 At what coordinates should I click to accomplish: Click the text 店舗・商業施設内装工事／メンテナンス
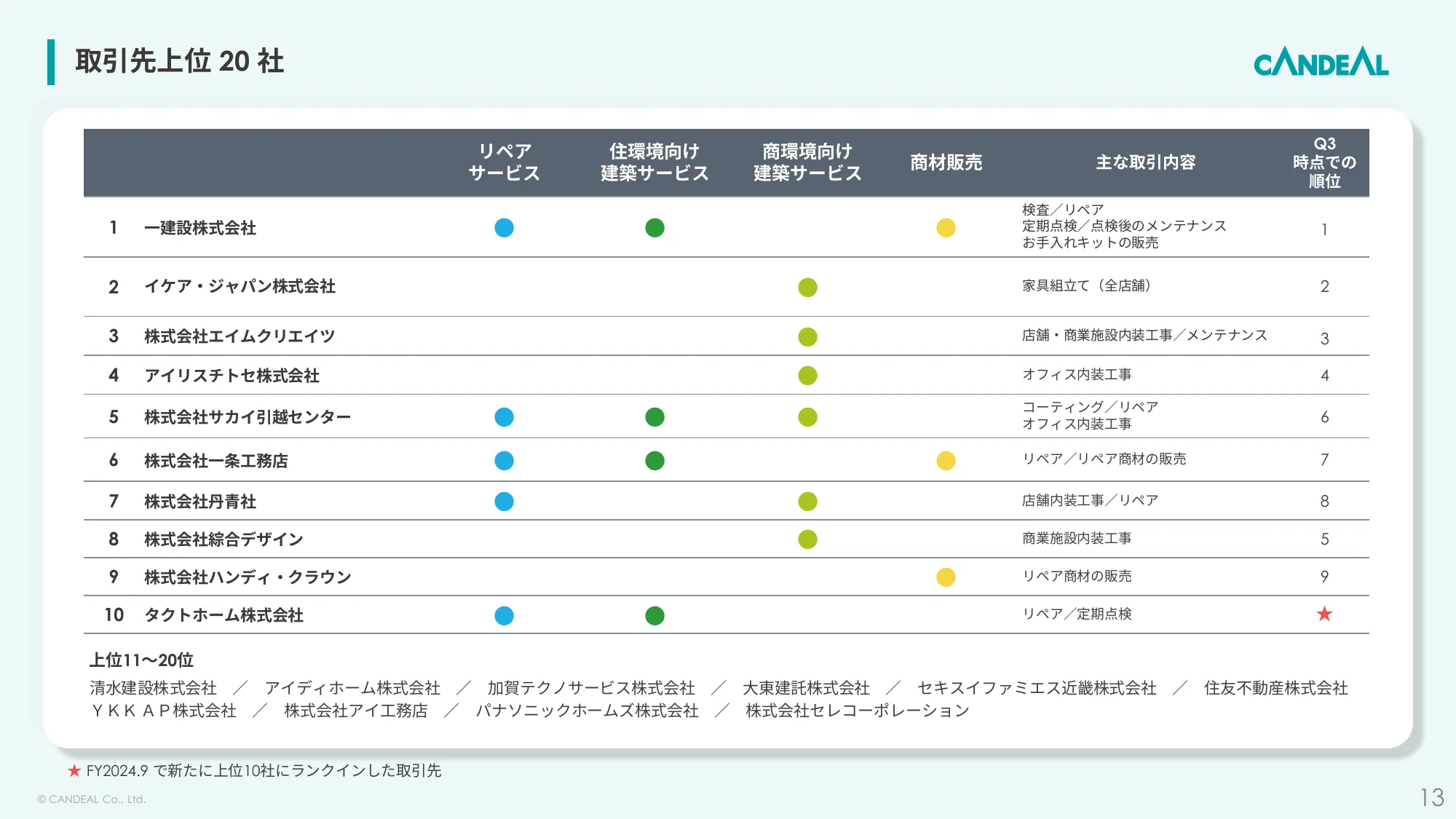tap(1144, 335)
